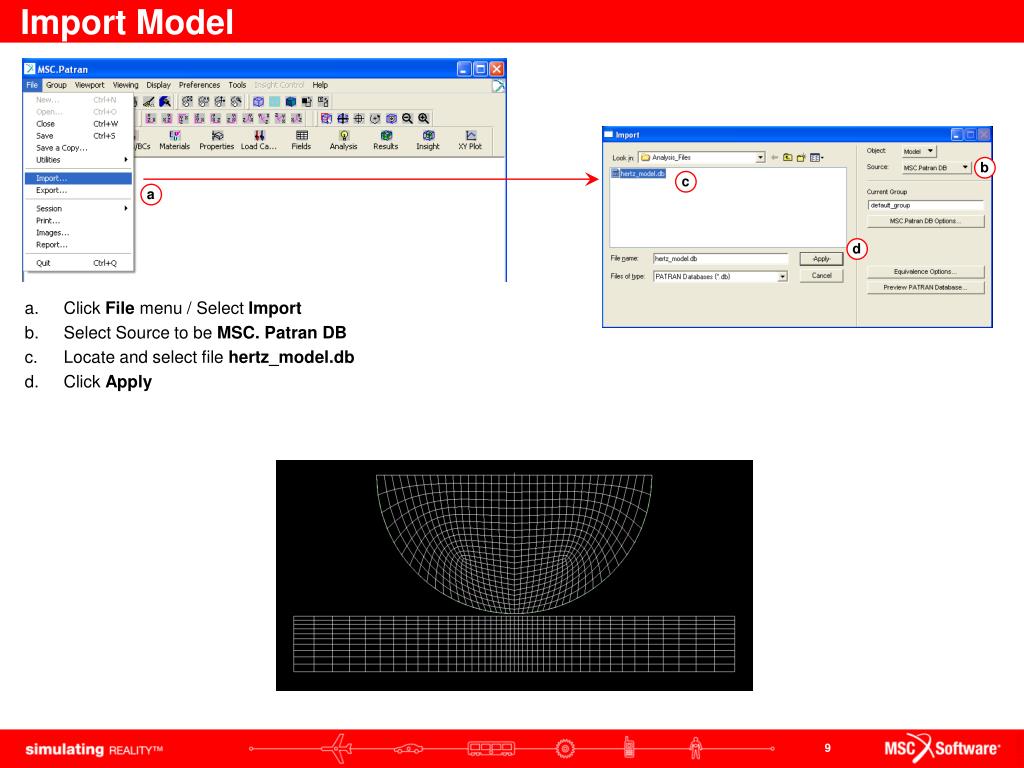This screenshot has width=1024, height=768.
Task: Select Report... from File menu
Action: tap(78, 245)
